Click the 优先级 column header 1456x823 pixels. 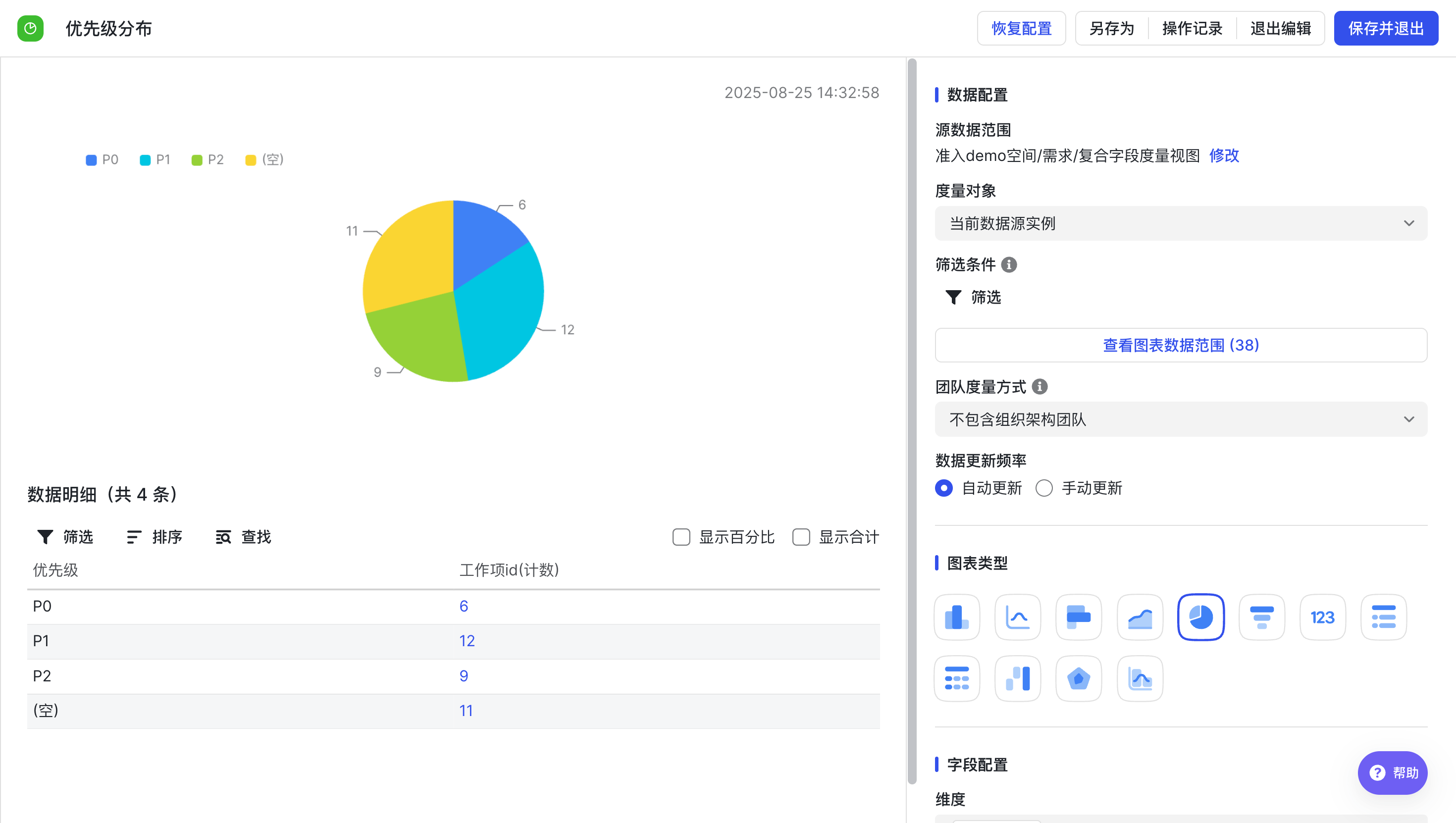pos(55,570)
